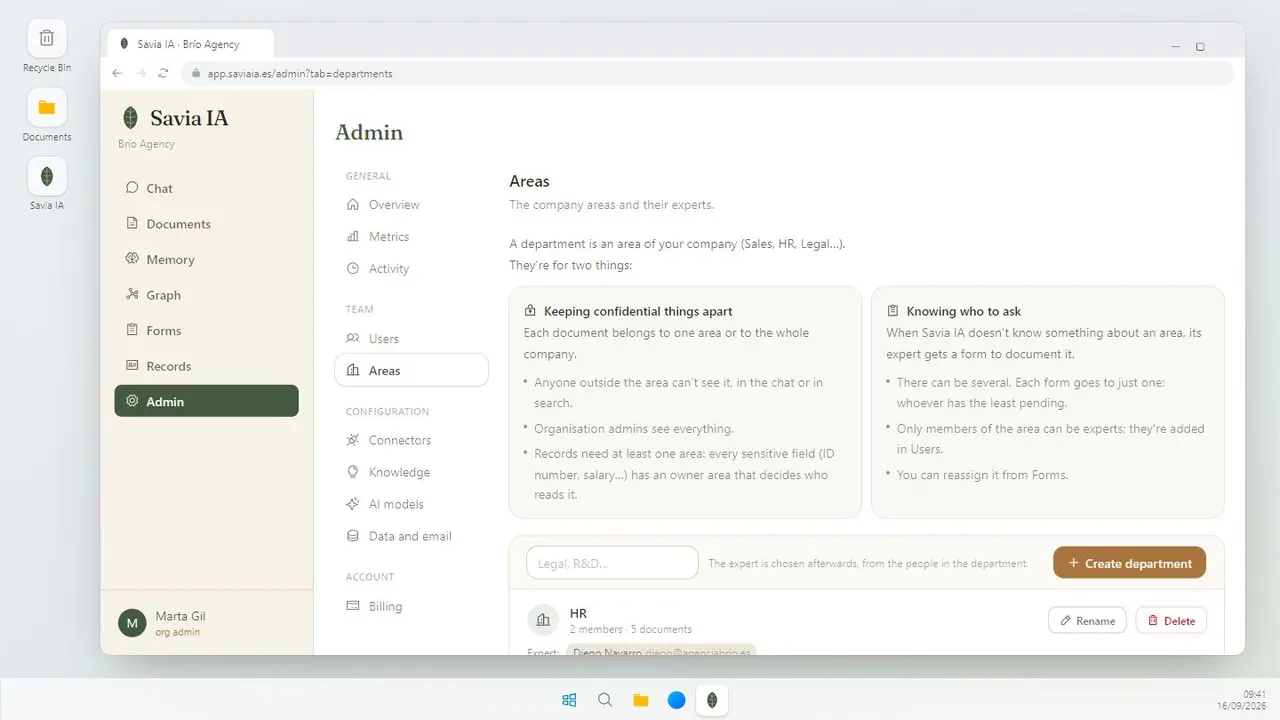1280x720 pixels.
Task: View Metrics in the admin navigation
Action: [411, 237]
